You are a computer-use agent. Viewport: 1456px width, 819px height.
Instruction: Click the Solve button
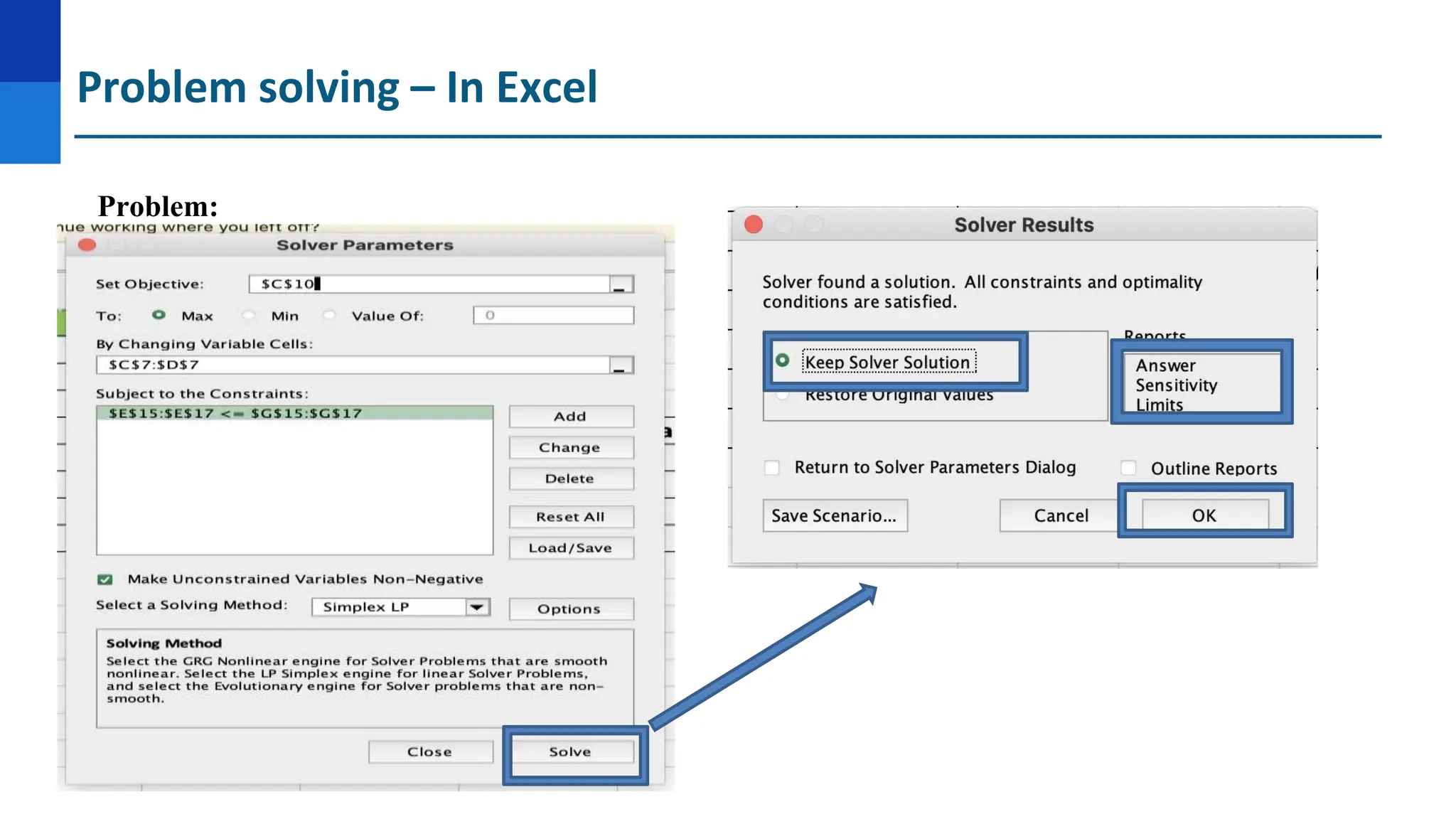coord(571,752)
